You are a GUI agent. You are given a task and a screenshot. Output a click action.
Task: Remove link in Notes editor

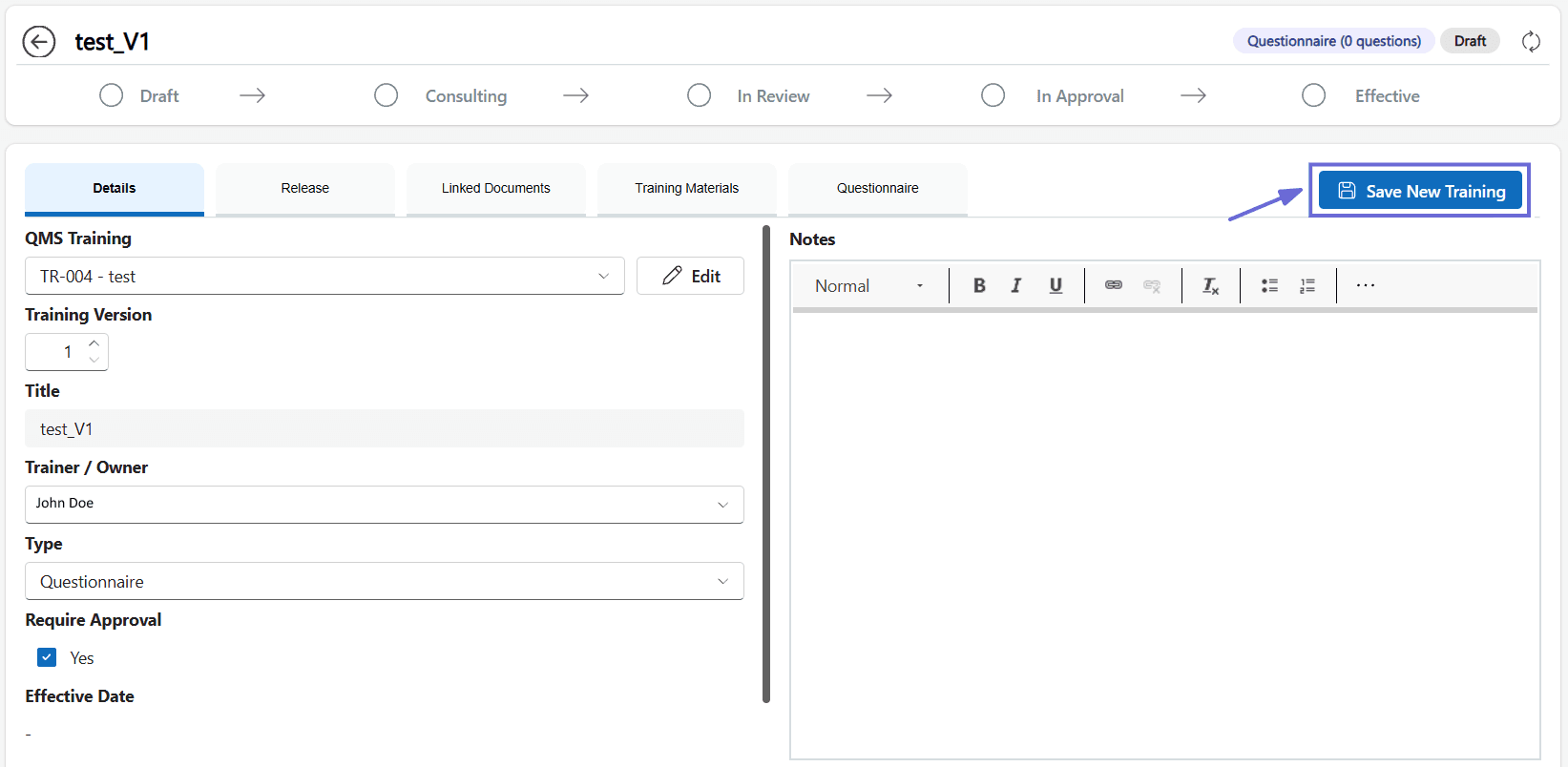1152,285
